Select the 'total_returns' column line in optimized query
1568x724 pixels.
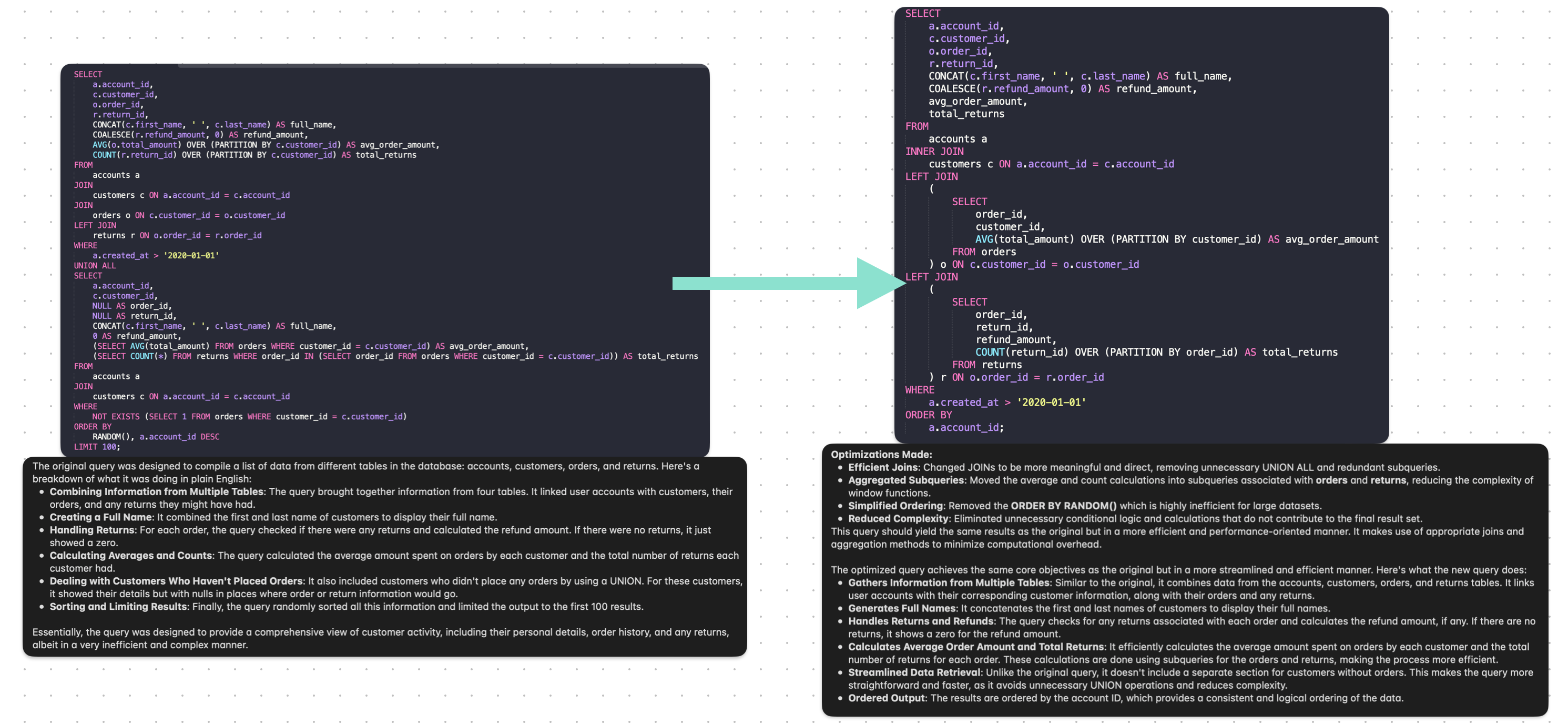(x=966, y=114)
